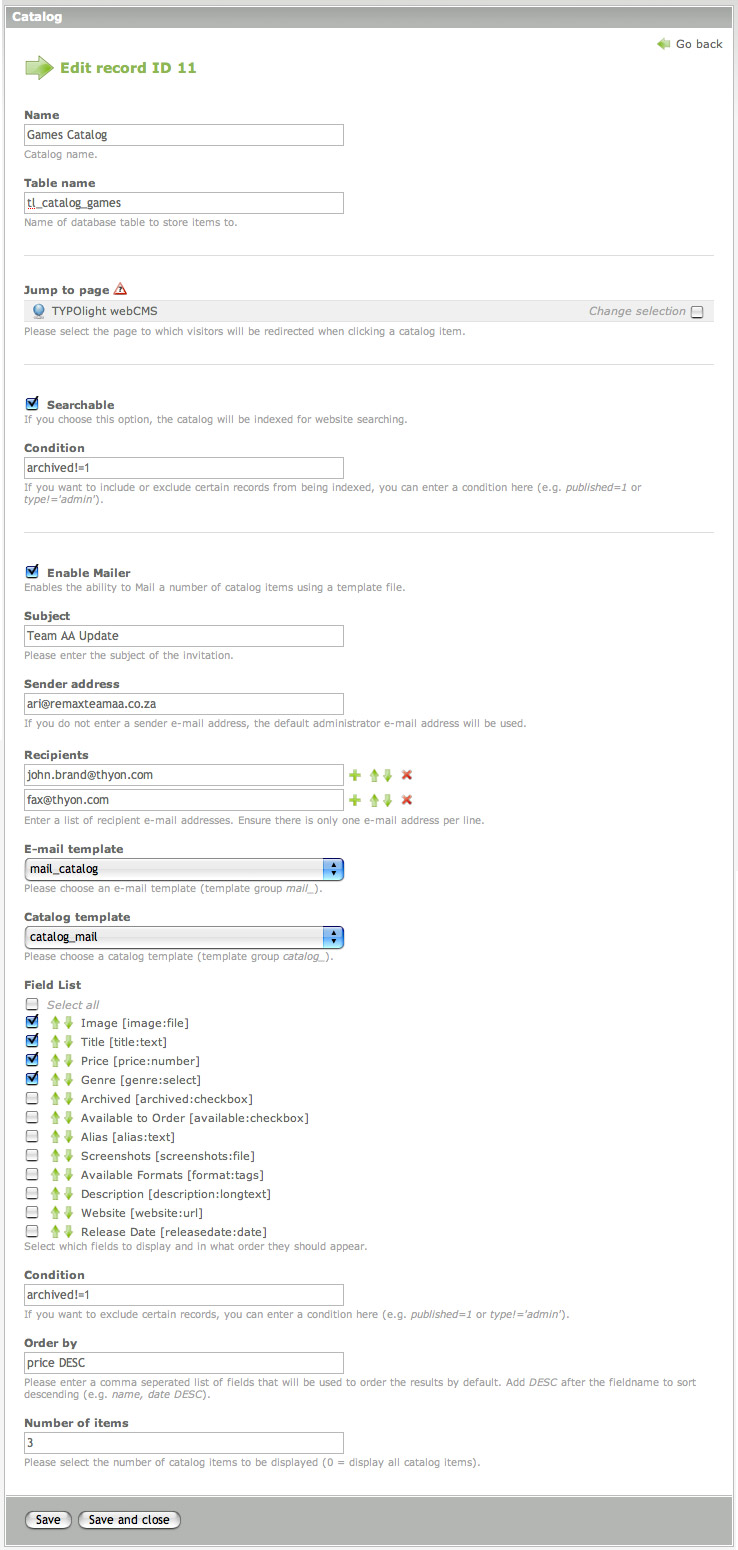Toggle the Change selection checkbox

[x=697, y=312]
